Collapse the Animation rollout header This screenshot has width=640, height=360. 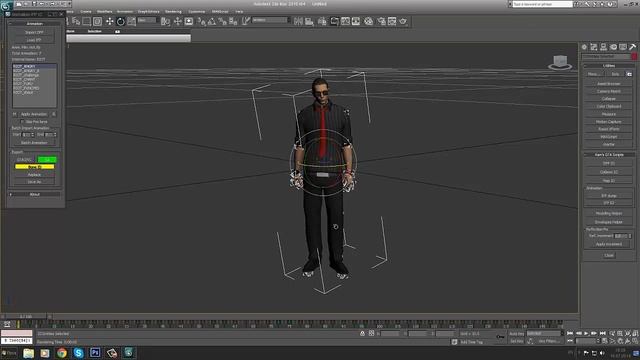coord(35,24)
